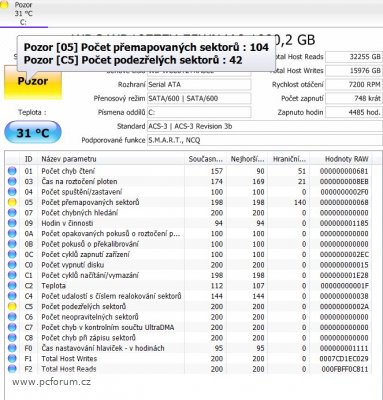The width and height of the screenshot is (383, 400).
Task: Click the yellow warning icon for C5 podezřelých sektorů
Action: point(12,307)
